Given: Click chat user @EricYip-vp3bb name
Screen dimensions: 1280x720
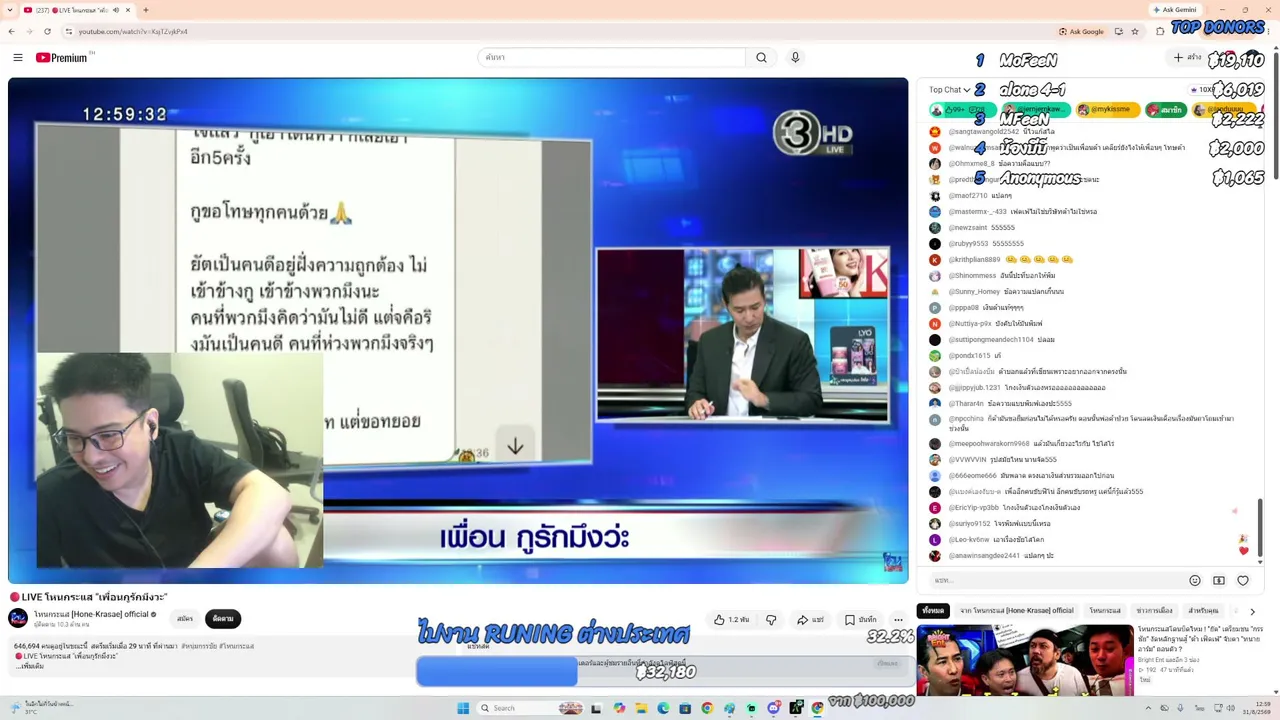Looking at the screenshot, I should (x=973, y=508).
